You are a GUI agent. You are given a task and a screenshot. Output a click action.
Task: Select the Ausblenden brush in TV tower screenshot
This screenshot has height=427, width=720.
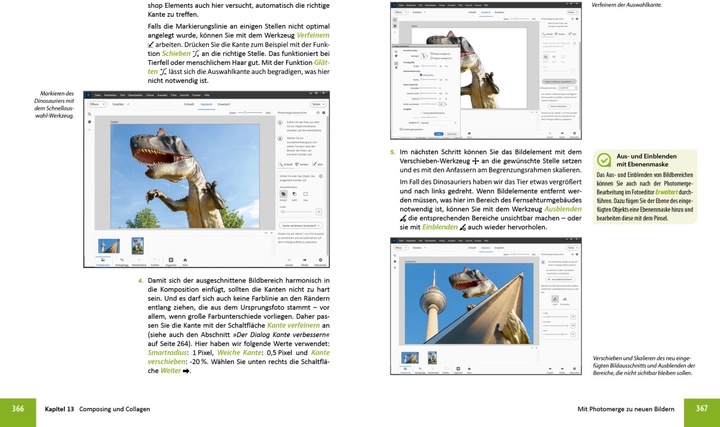click(555, 300)
